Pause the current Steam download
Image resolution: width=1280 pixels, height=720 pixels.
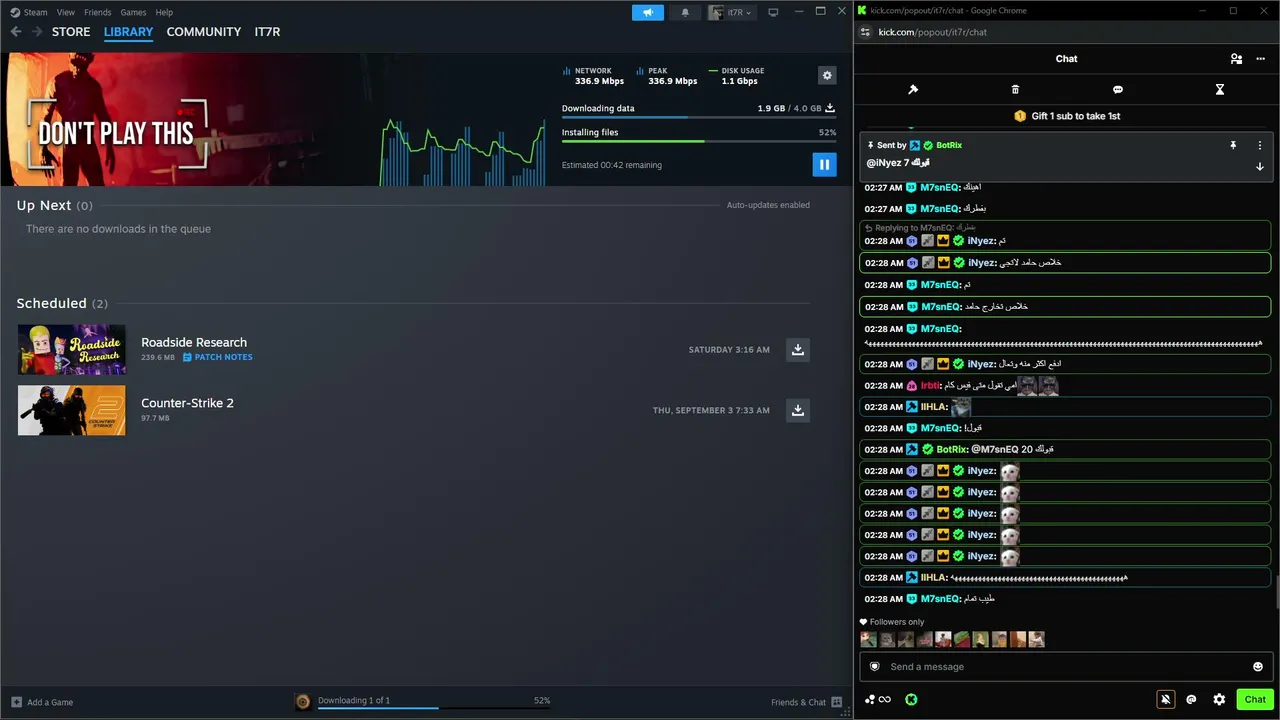pyautogui.click(x=824, y=164)
